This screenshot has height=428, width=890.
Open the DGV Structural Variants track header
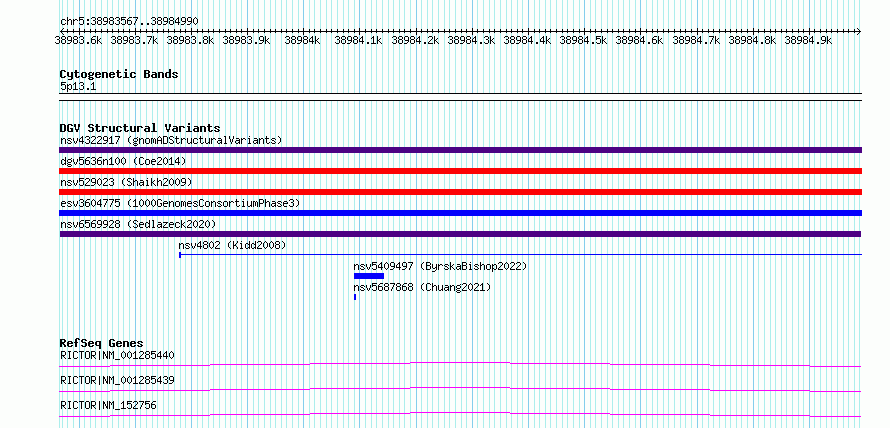[140, 128]
